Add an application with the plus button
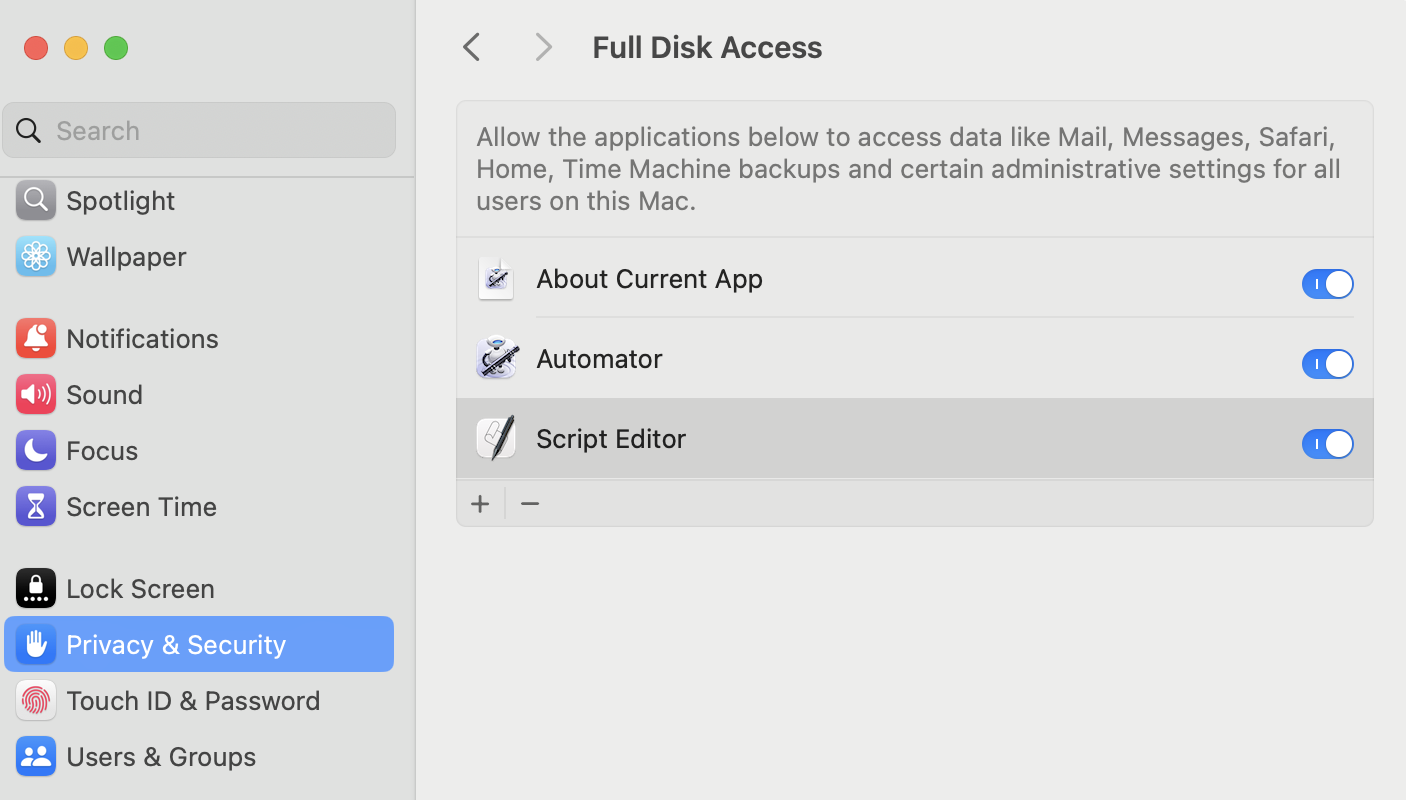Screen dimensions: 1406x800 point(480,504)
